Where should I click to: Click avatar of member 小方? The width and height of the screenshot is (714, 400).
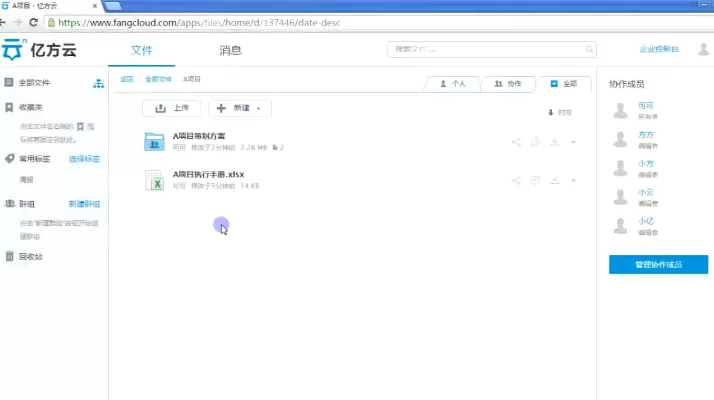620,168
